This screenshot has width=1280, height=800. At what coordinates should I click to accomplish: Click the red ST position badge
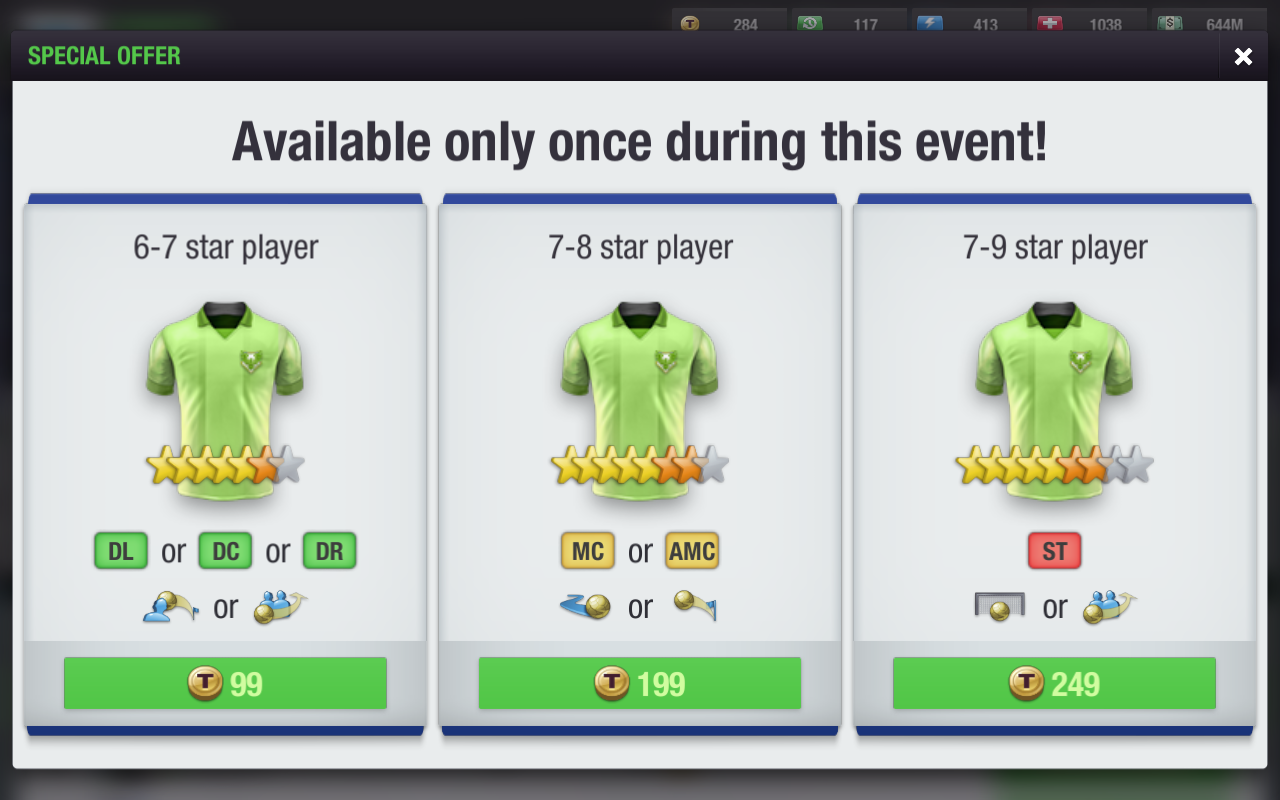(x=1054, y=551)
